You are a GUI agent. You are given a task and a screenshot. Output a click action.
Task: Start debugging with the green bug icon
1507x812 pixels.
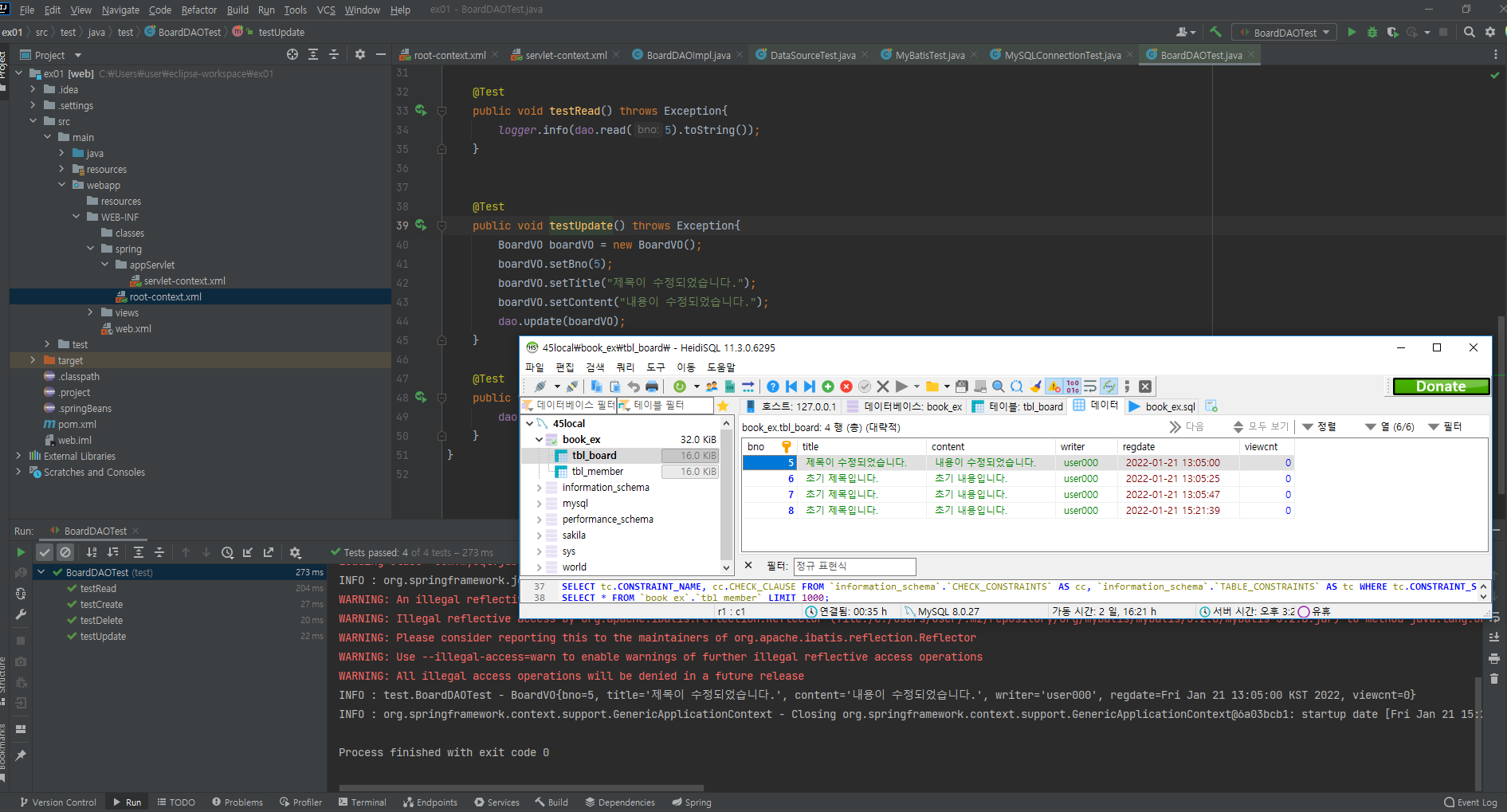[1372, 32]
